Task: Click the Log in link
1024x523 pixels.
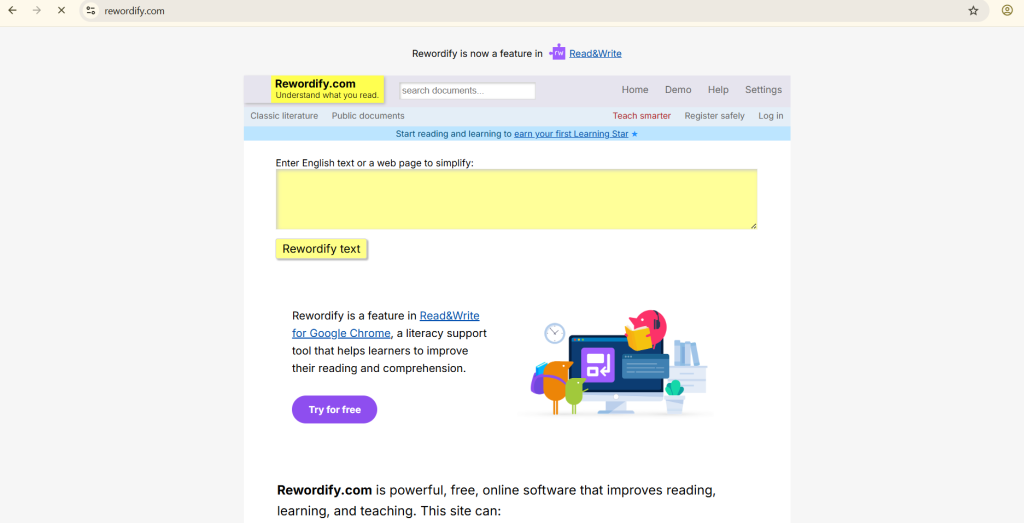Action: point(771,116)
